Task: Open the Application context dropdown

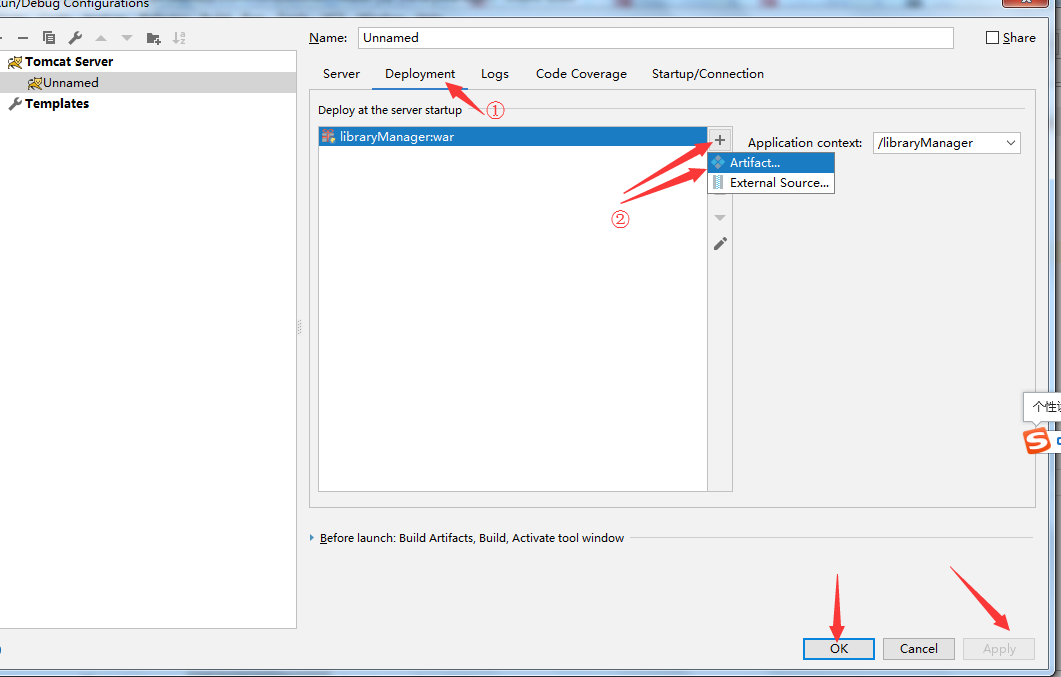Action: coord(1010,143)
